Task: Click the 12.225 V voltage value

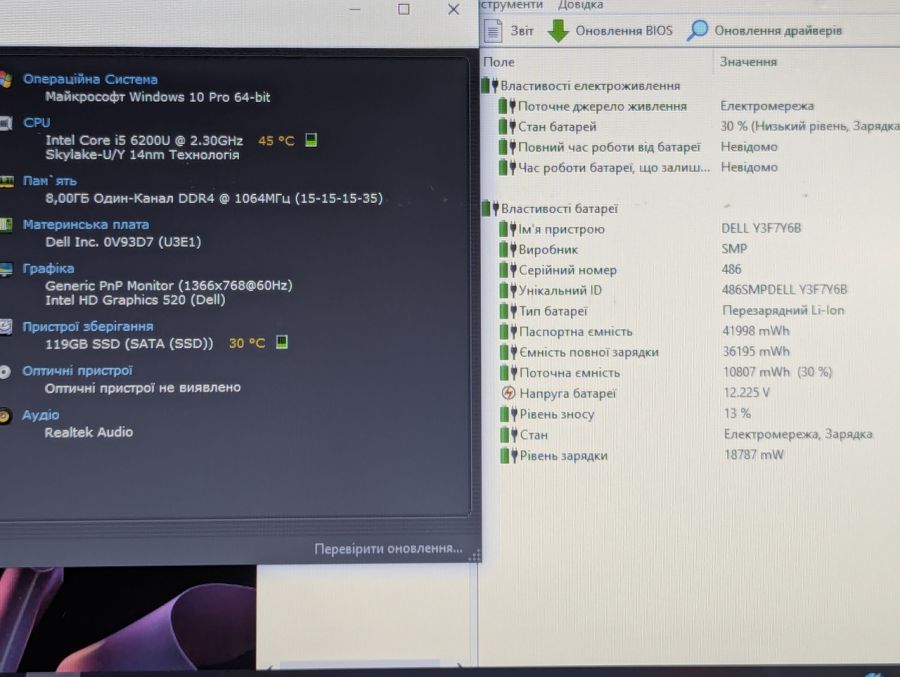Action: [x=747, y=392]
